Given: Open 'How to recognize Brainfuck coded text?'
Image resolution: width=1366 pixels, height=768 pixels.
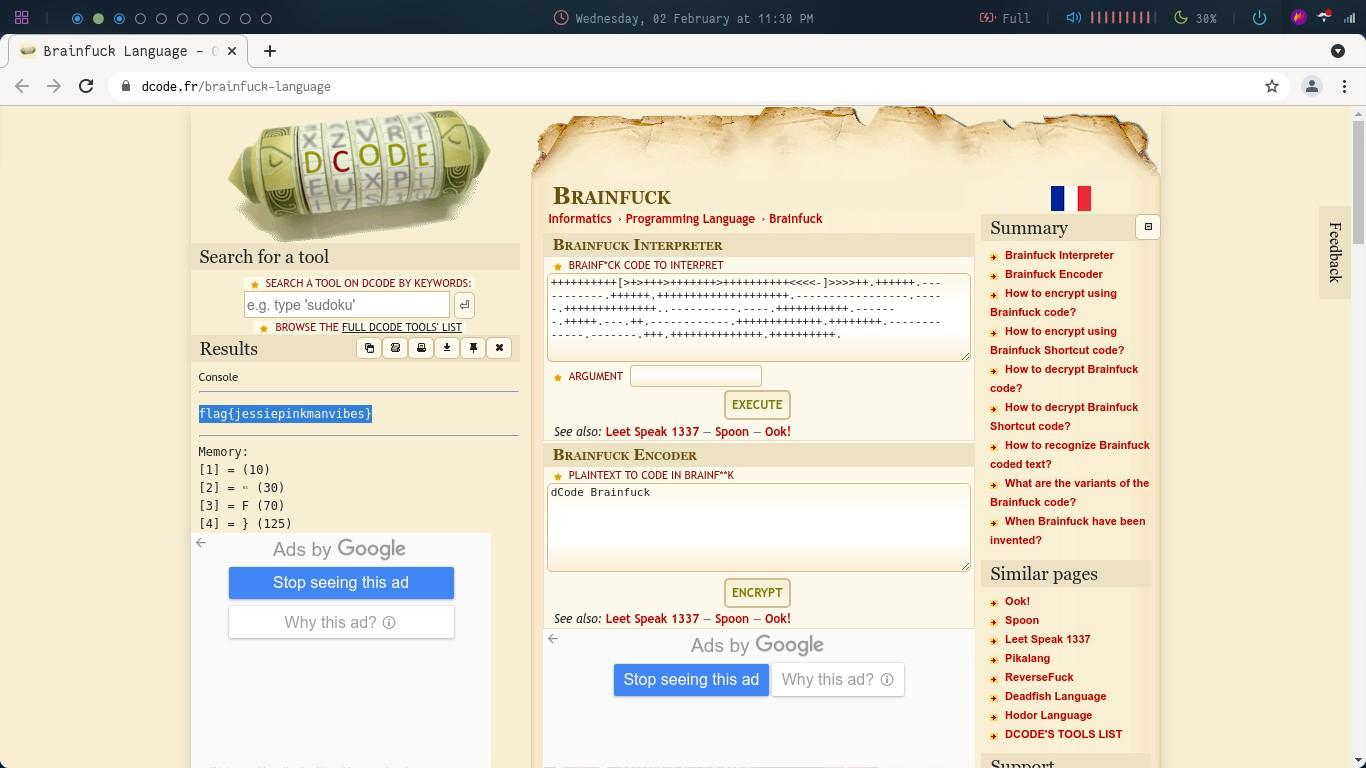Looking at the screenshot, I should pos(1069,454).
